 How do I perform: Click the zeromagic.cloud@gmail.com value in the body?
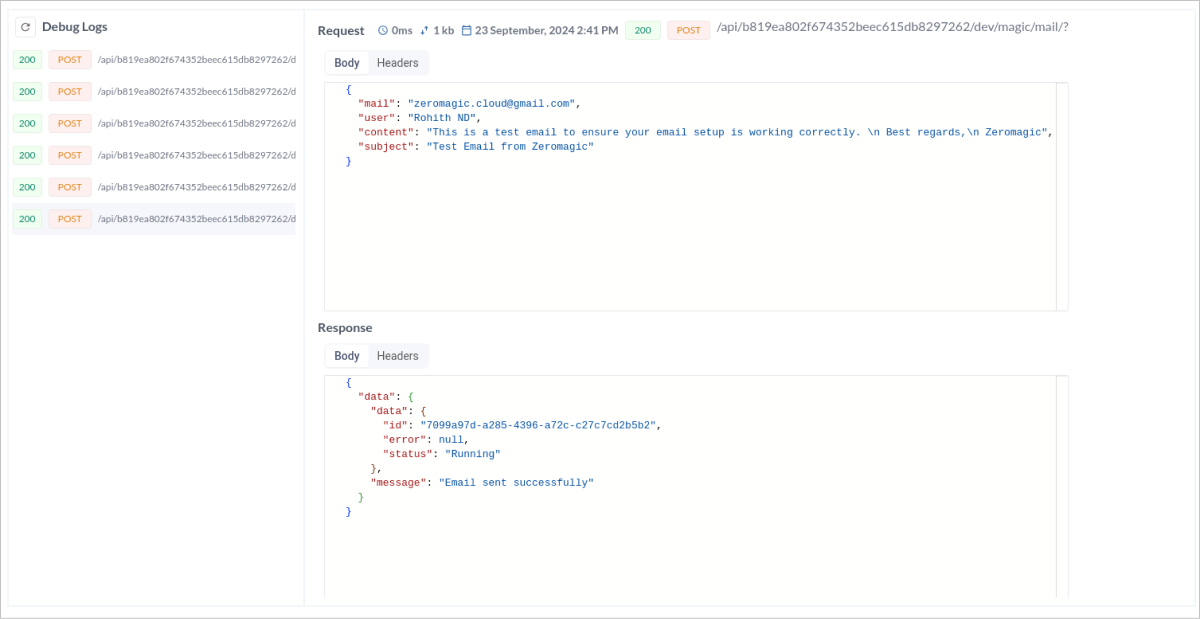pyautogui.click(x=492, y=102)
